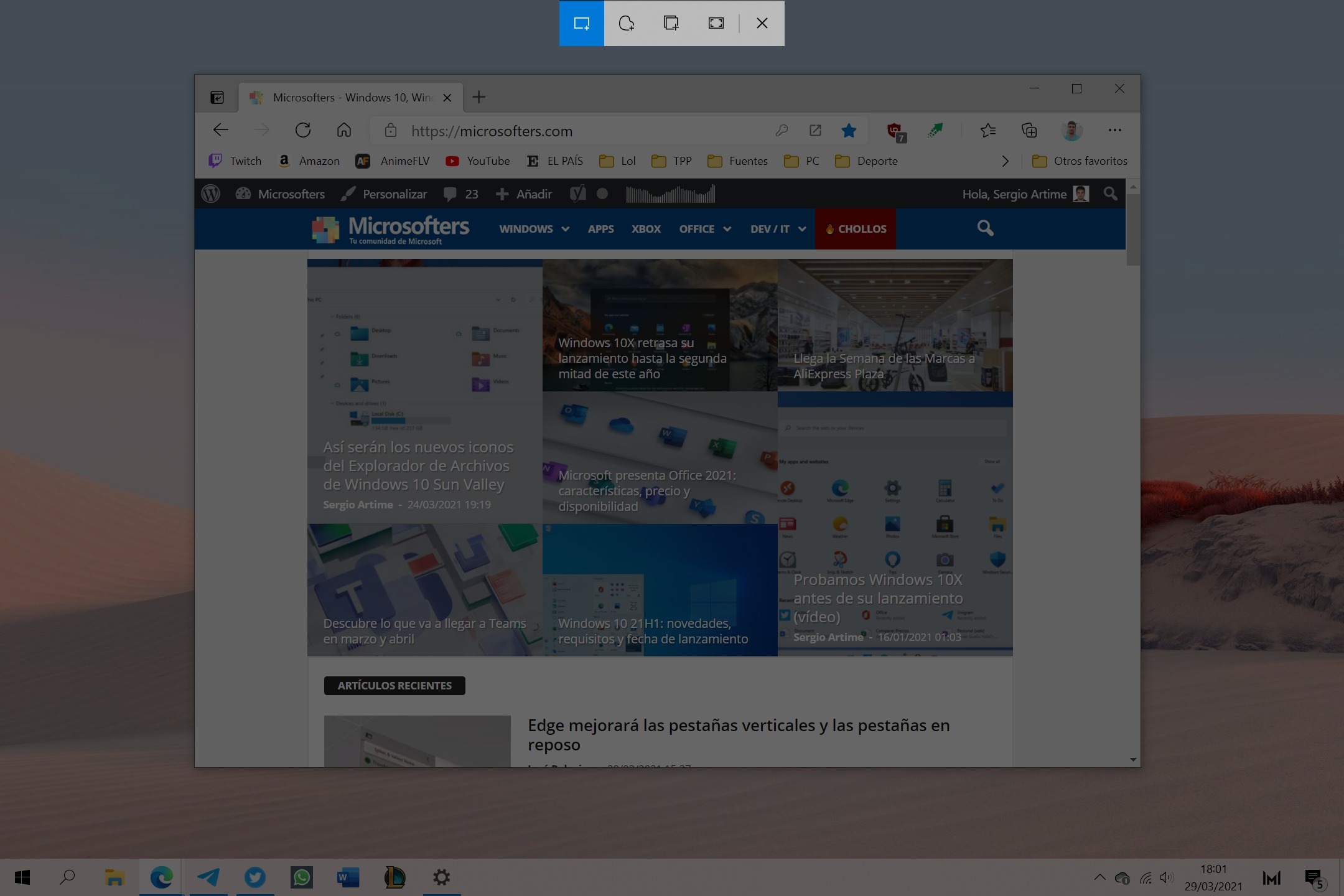Image resolution: width=1344 pixels, height=896 pixels.
Task: Expand the Fuentes favorites folder
Action: [738, 161]
